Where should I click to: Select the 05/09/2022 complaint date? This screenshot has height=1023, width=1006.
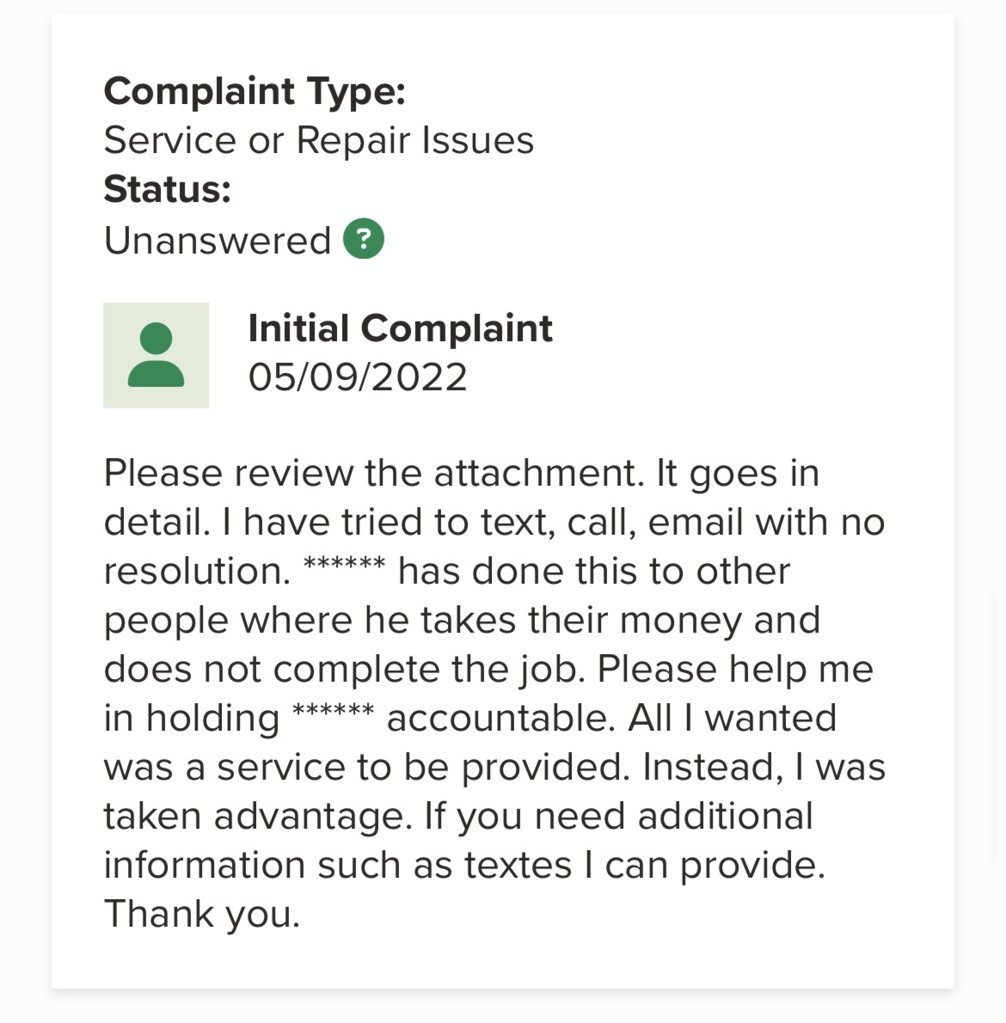(x=358, y=377)
